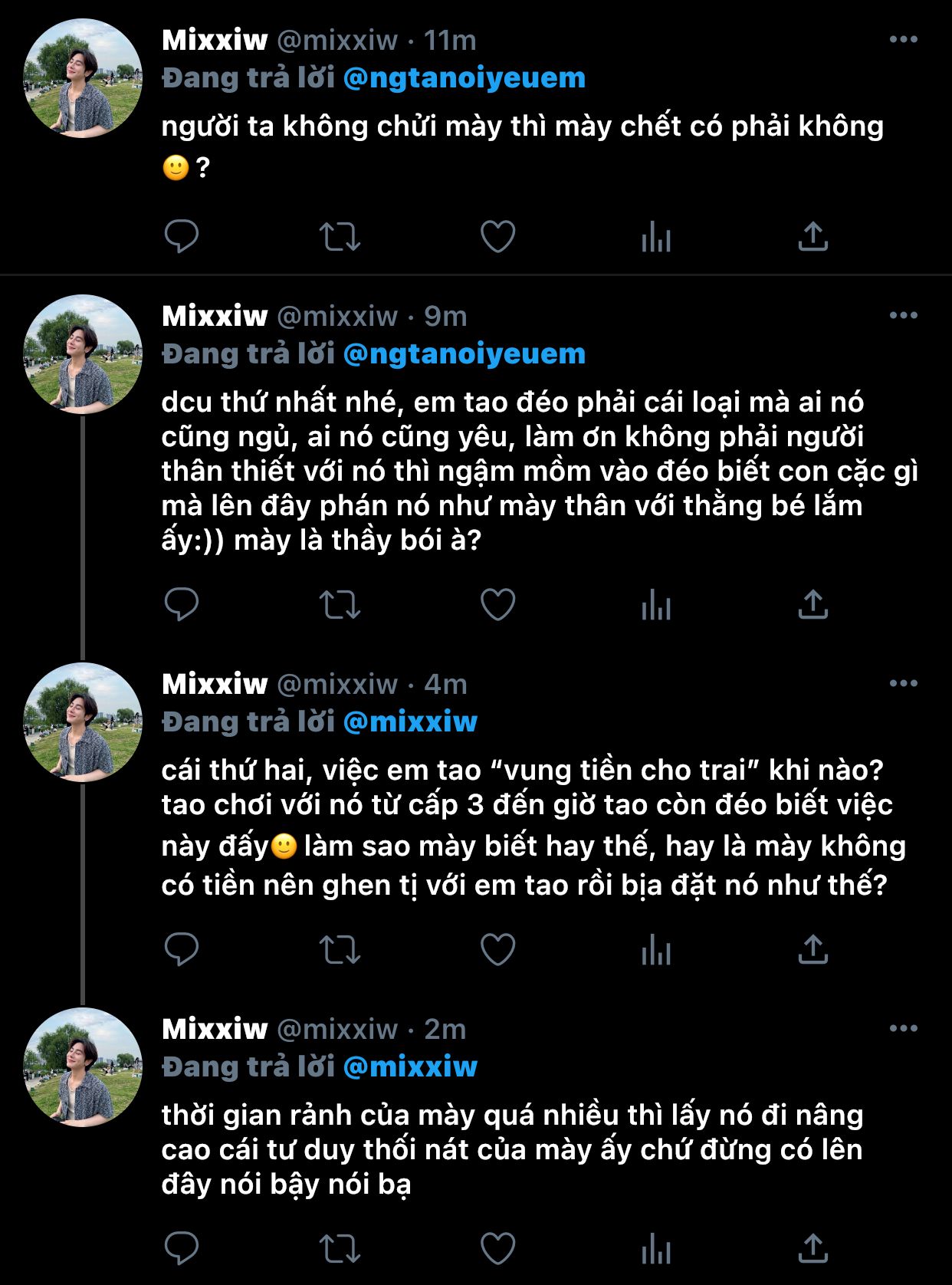Retweet the 11m tweet

340,236
